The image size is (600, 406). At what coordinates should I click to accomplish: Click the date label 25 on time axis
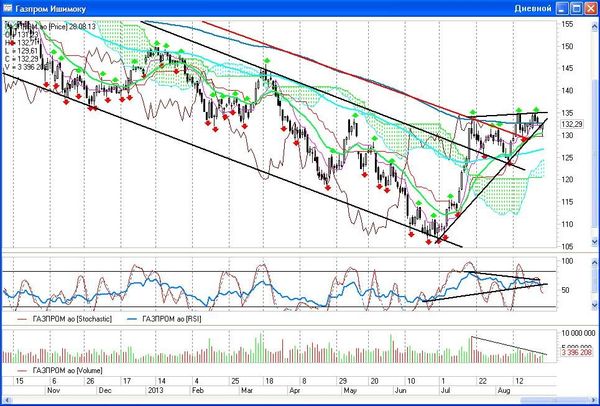(x=235, y=381)
